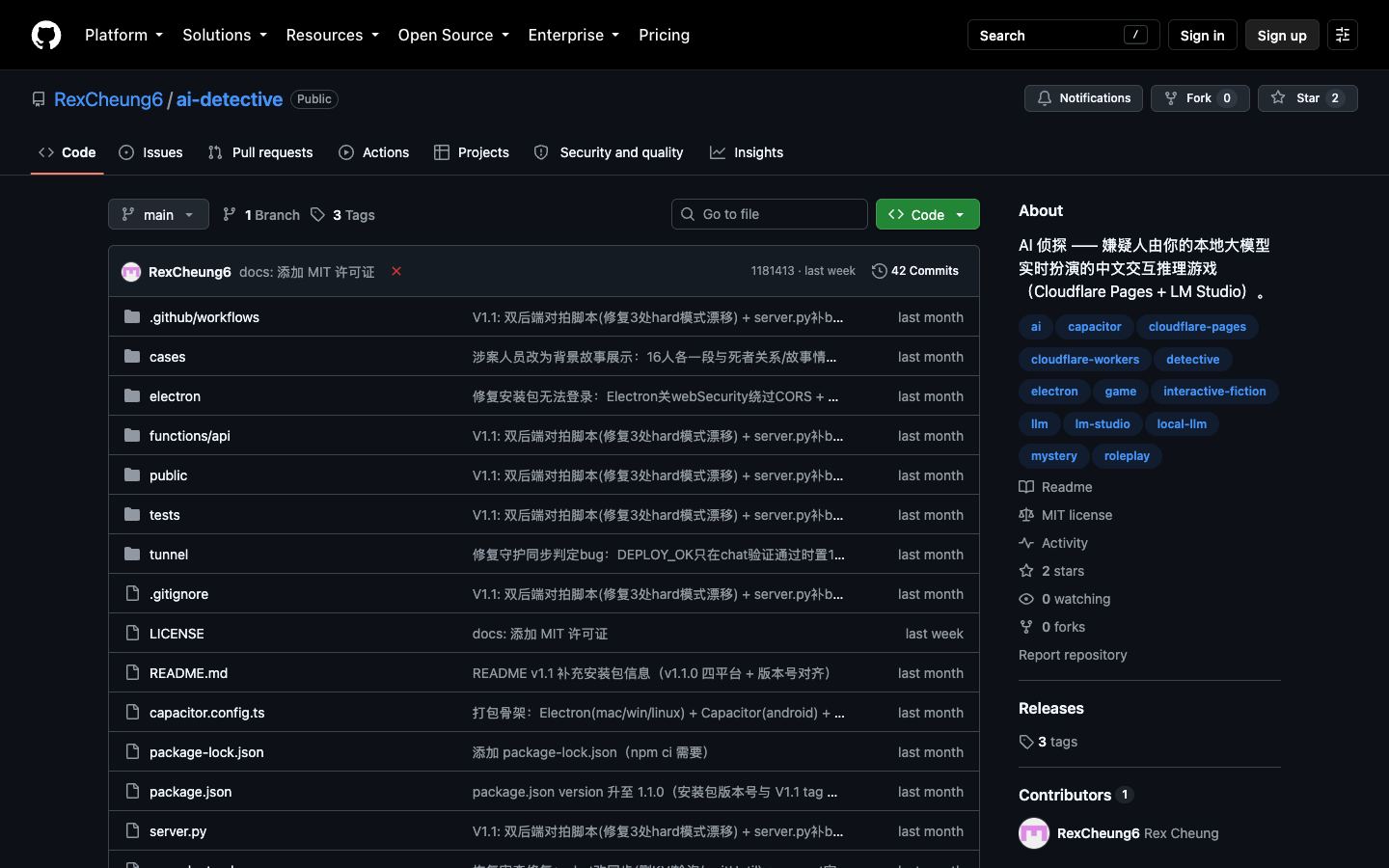Click the Notifications button
Image resolution: width=1389 pixels, height=868 pixels.
pos(1083,98)
